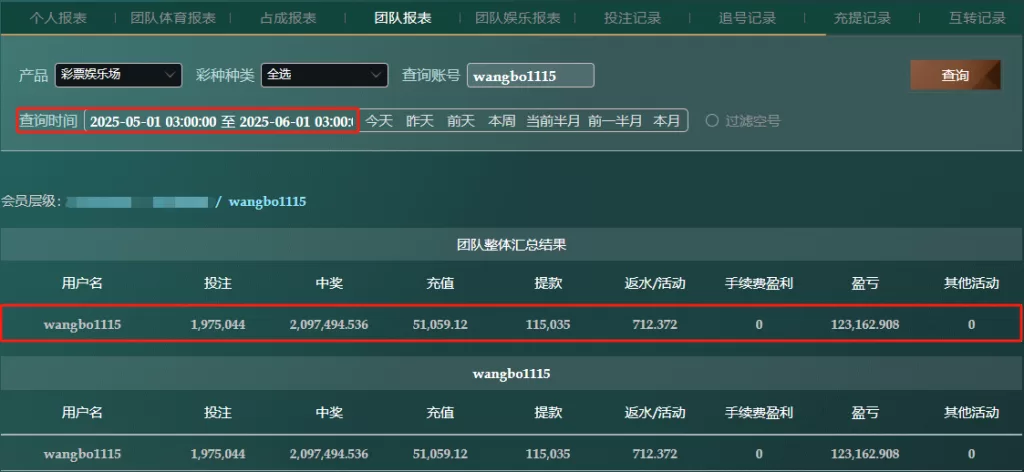The height and width of the screenshot is (472, 1024).
Task: Select the 团队报表 tab
Action: [x=403, y=18]
